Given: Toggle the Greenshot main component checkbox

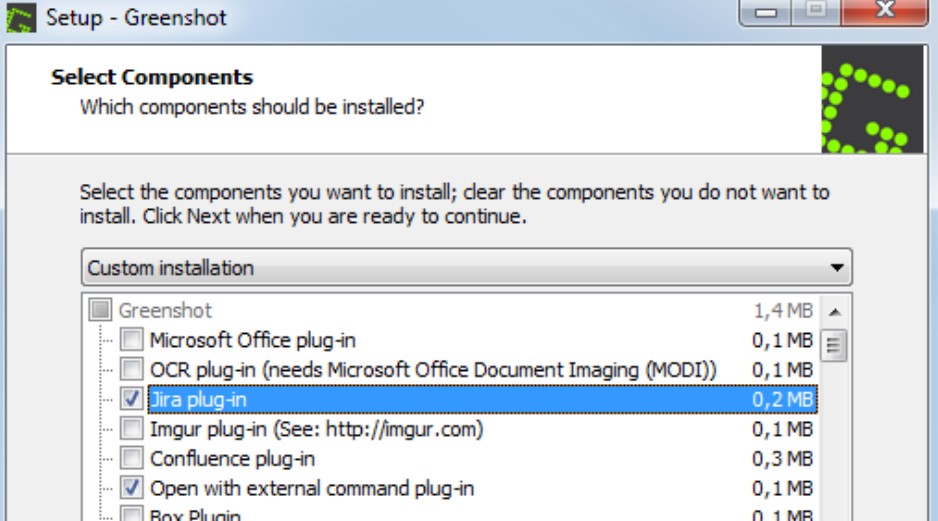Looking at the screenshot, I should click(101, 311).
